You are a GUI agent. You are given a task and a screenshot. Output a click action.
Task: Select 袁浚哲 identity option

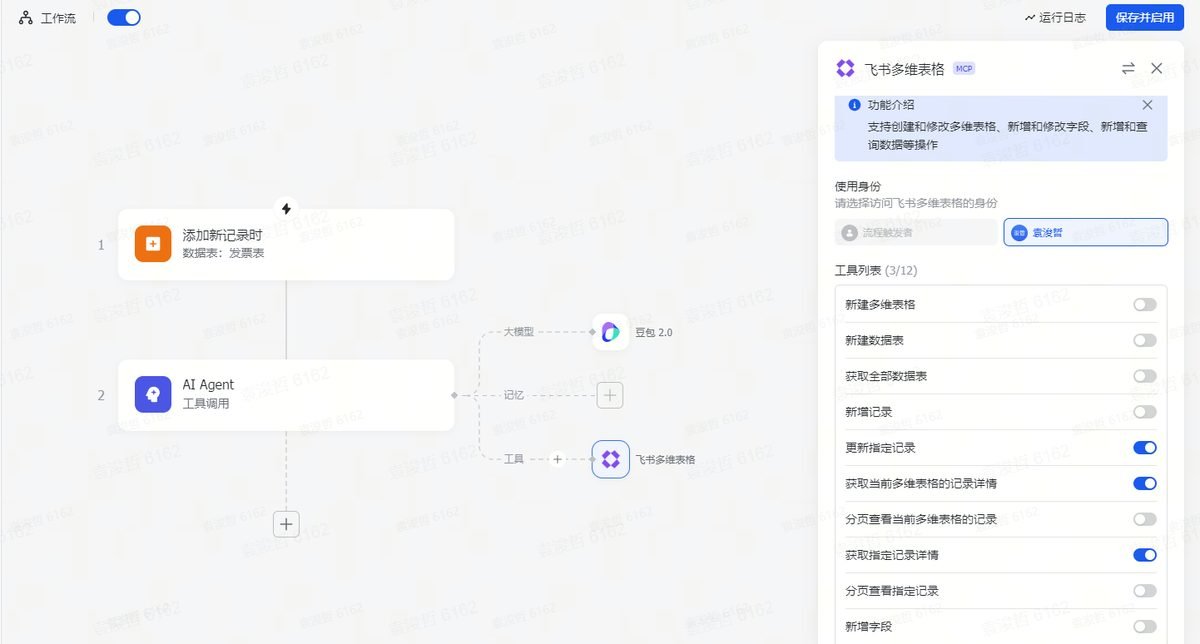pyautogui.click(x=1086, y=232)
